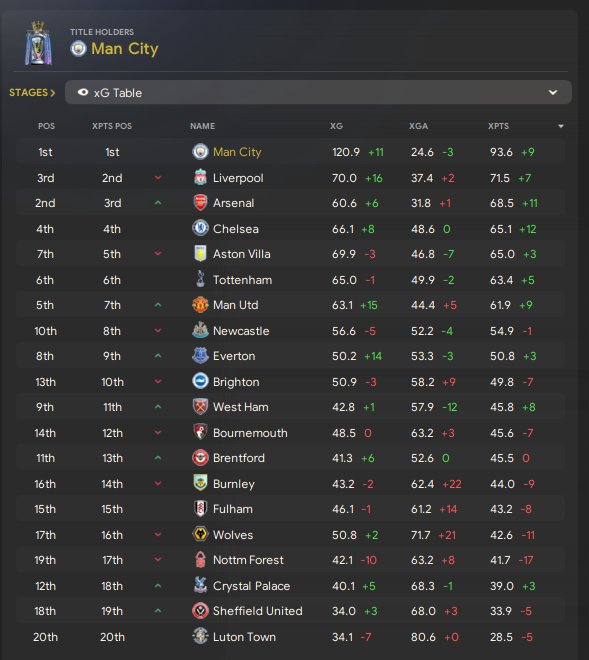Open the xG Table view dropdown
This screenshot has height=660, width=589.
click(318, 92)
